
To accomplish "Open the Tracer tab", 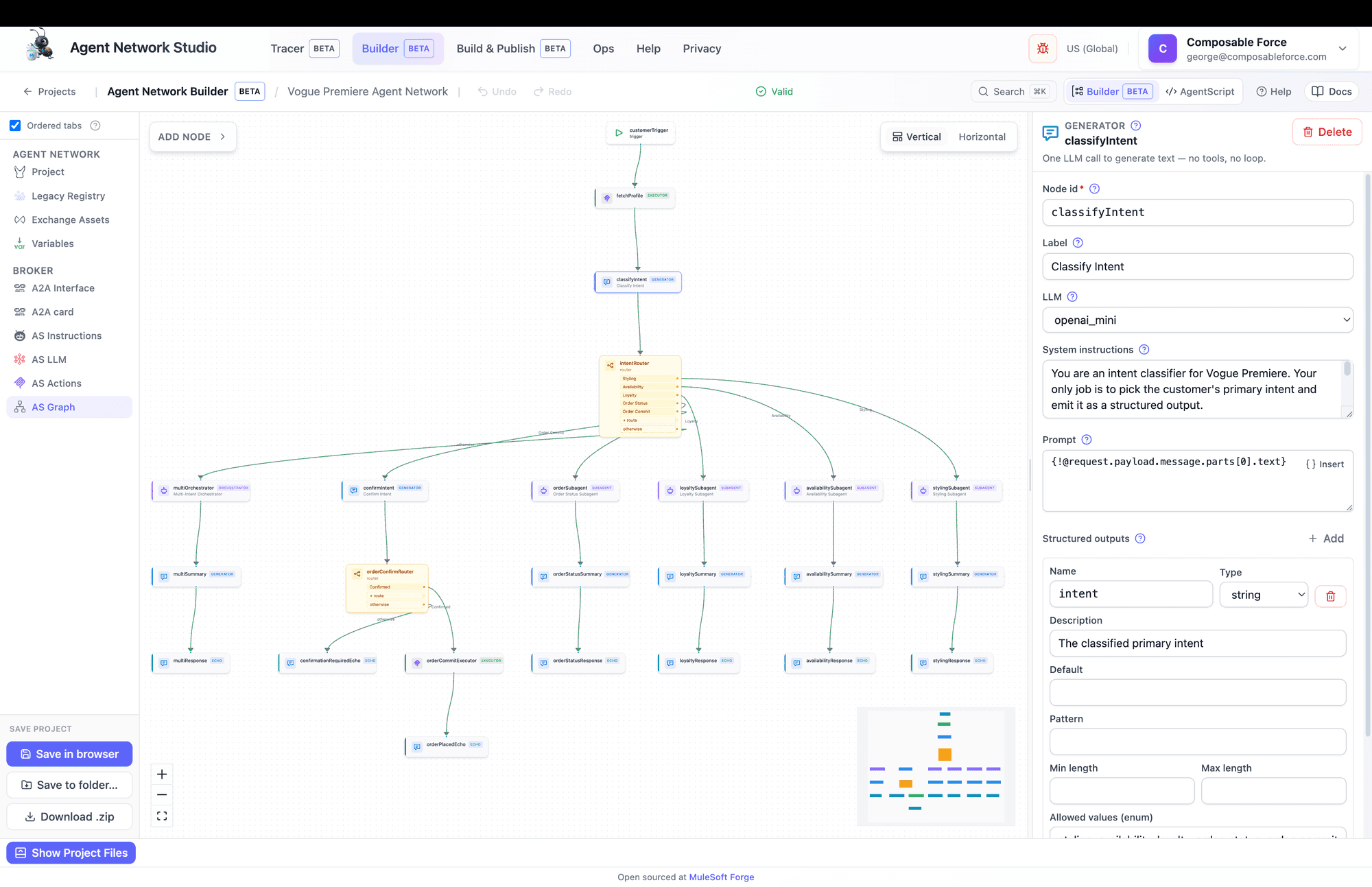I will (x=305, y=49).
